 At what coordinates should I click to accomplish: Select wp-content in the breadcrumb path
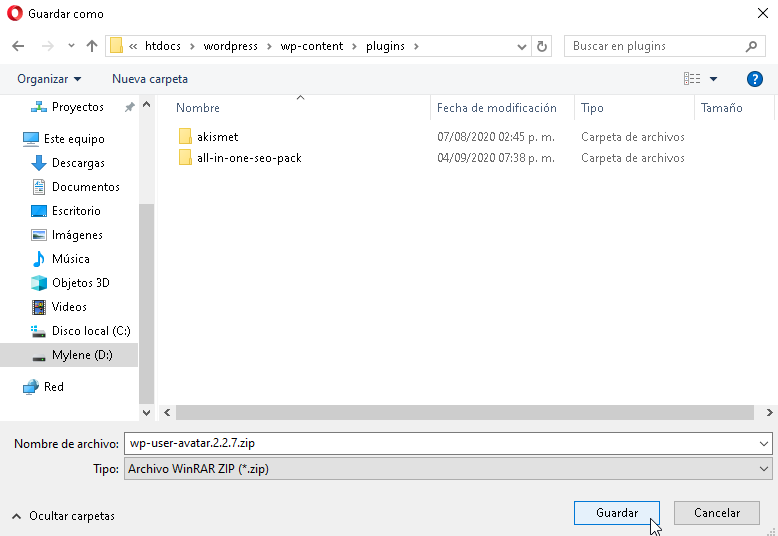point(312,46)
